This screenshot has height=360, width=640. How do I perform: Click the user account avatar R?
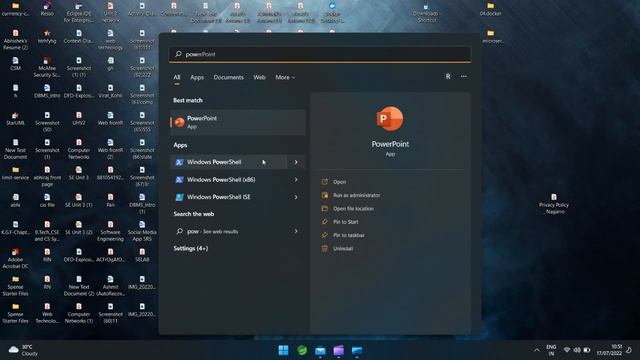(448, 76)
